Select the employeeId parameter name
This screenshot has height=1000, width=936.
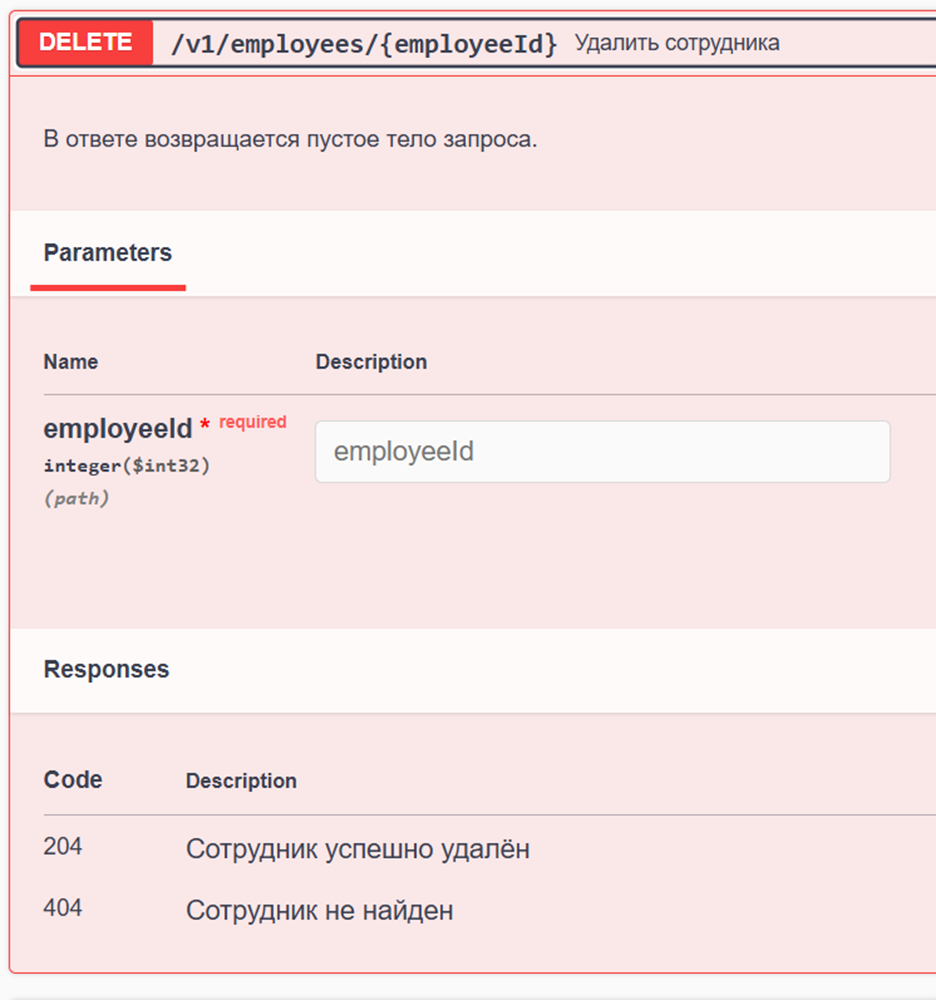pyautogui.click(x=116, y=428)
